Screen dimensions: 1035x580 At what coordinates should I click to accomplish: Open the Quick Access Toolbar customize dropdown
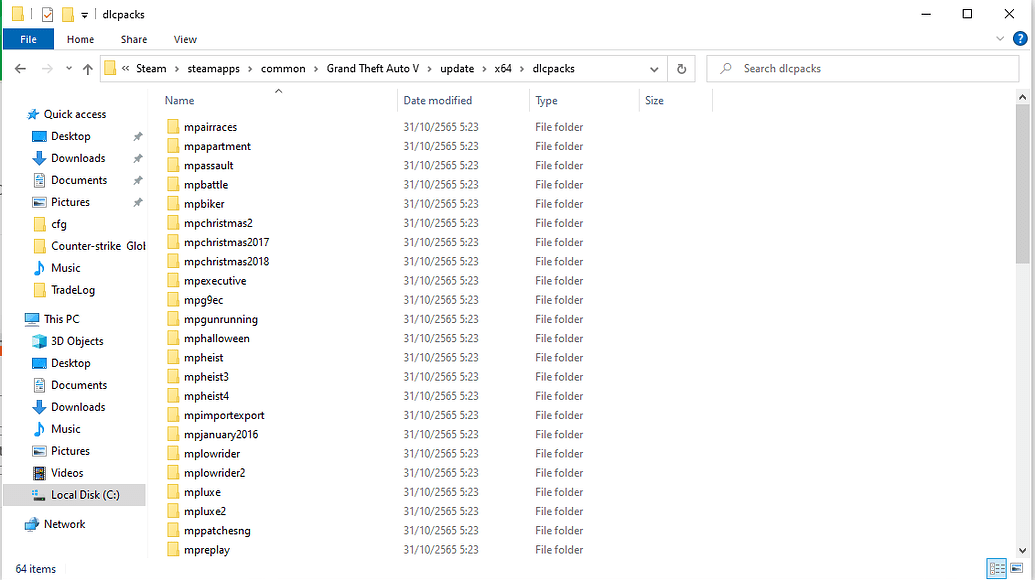click(86, 14)
